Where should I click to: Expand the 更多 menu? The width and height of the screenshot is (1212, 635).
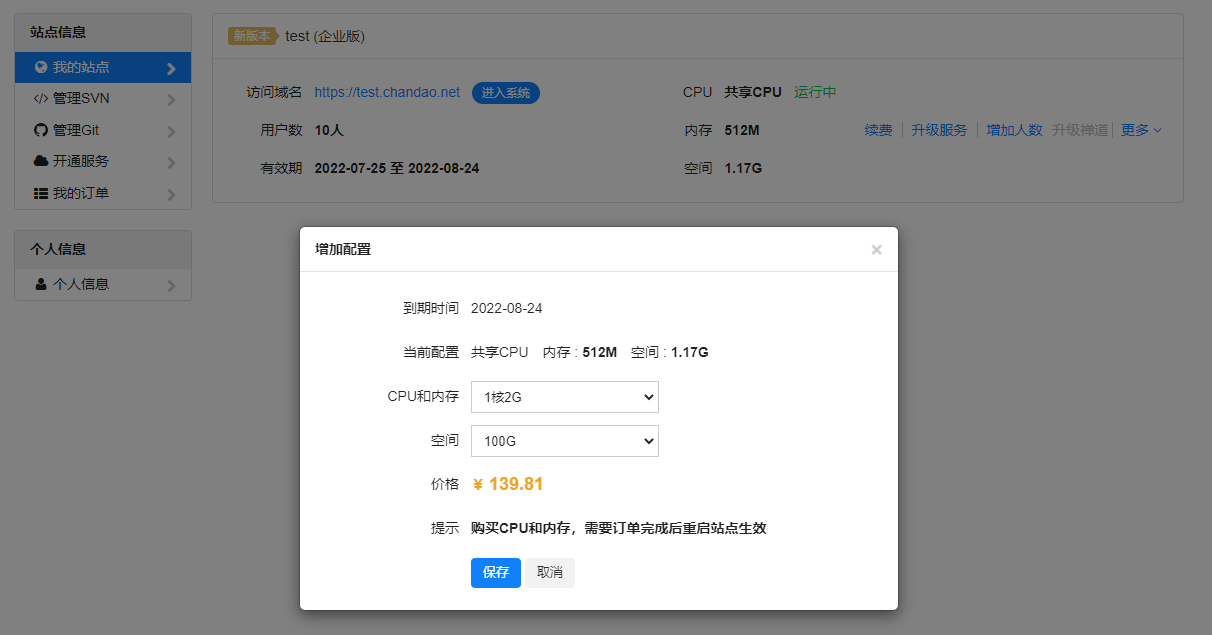point(1141,130)
